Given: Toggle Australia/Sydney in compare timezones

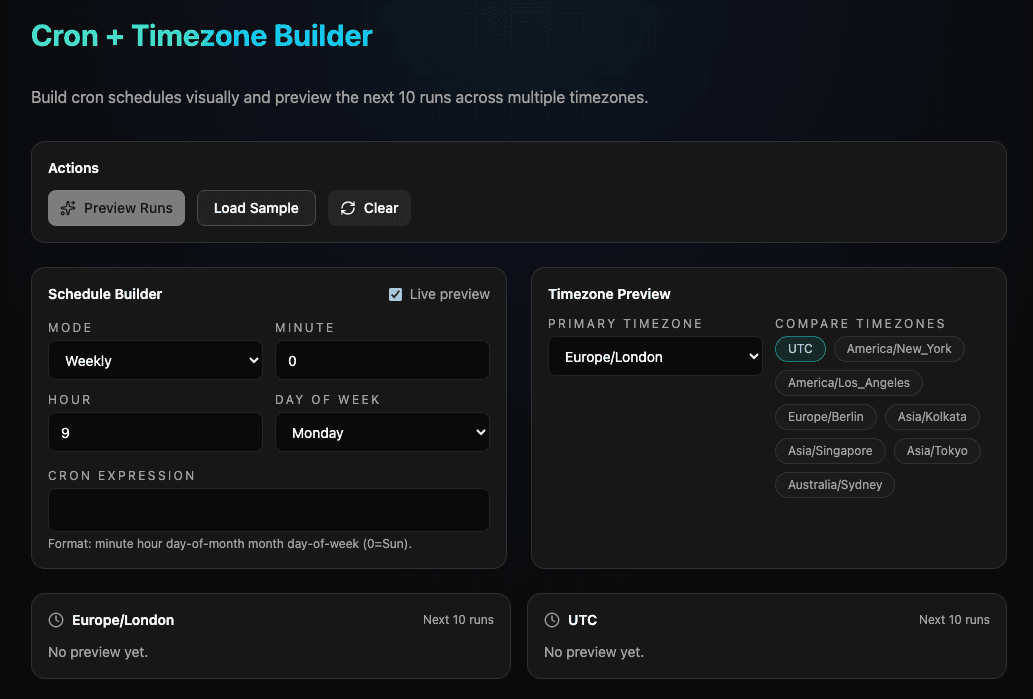Looking at the screenshot, I should pos(834,484).
